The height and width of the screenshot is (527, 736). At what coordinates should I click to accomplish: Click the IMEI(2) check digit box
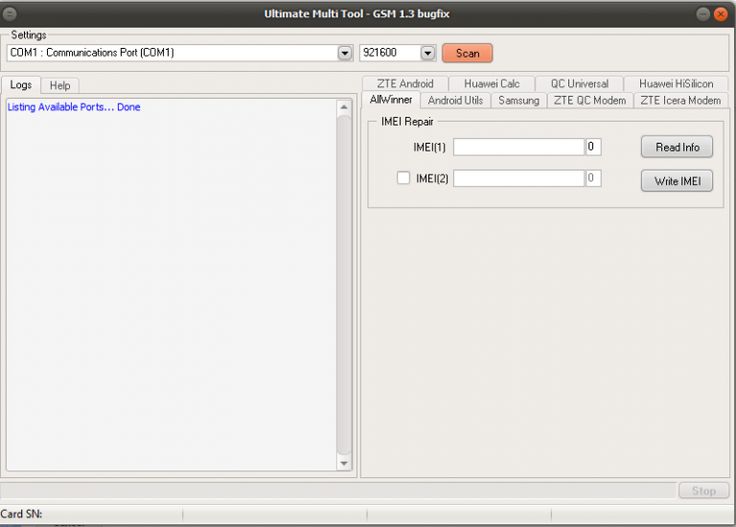[593, 178]
